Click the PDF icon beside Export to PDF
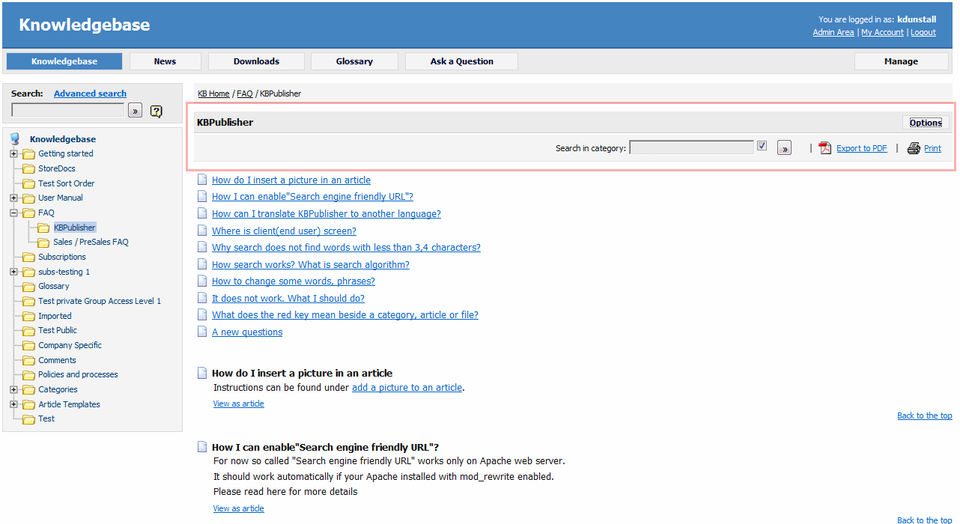Viewport: 960px width, 524px height. pyautogui.click(x=825, y=148)
